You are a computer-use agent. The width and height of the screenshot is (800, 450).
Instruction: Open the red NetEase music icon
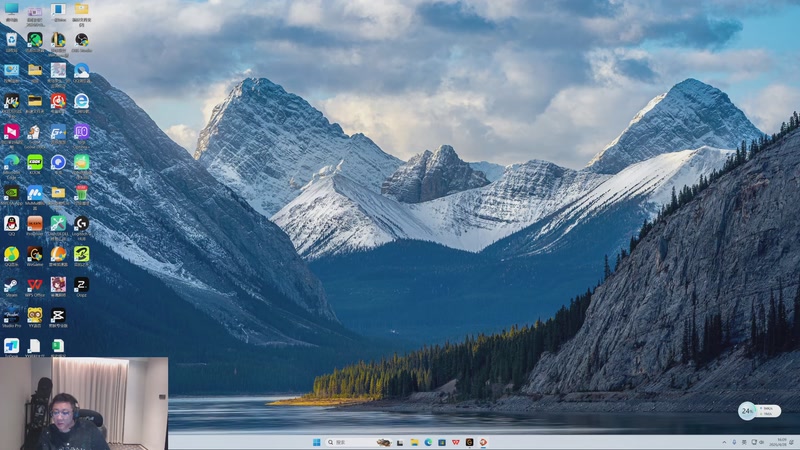[58, 101]
